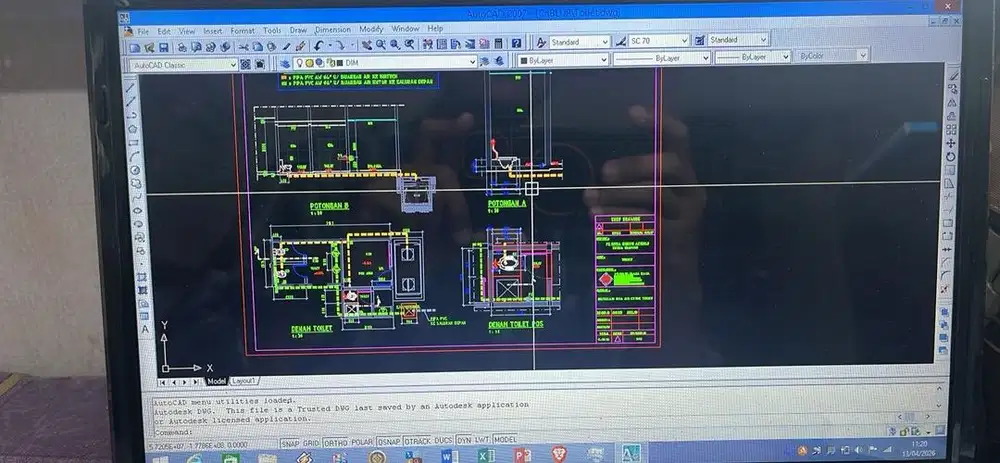Open the Insert menu
The width and height of the screenshot is (1000, 463).
pos(213,31)
